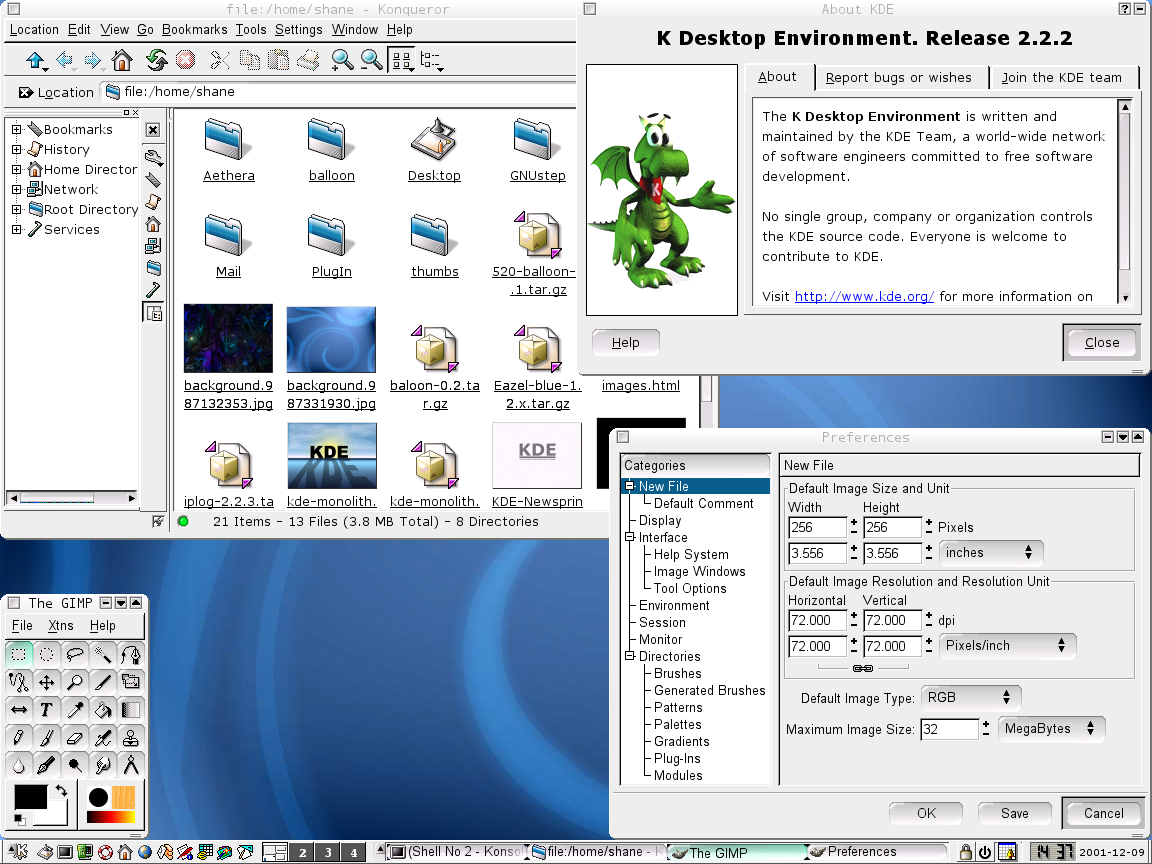Click the Close button in About KDE
Image resolution: width=1152 pixels, height=864 pixels.
[x=1102, y=342]
